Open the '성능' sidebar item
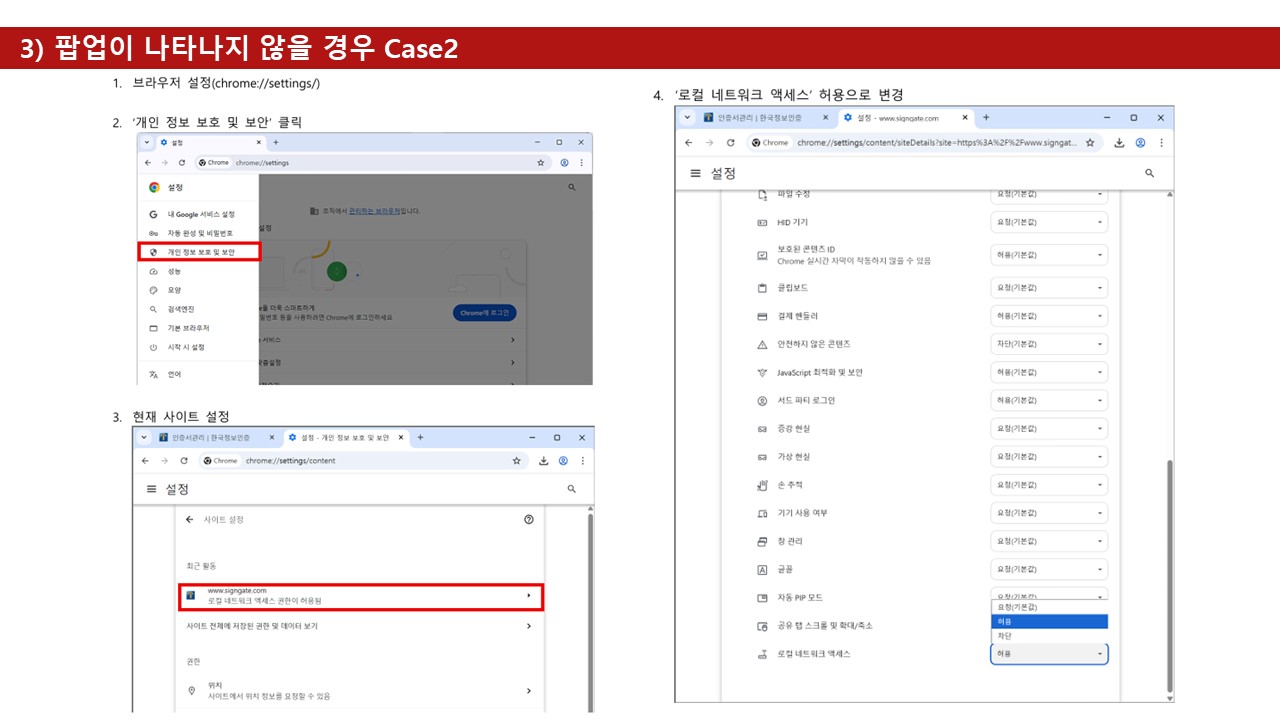Viewport: 1280px width, 720px height. tap(174, 271)
